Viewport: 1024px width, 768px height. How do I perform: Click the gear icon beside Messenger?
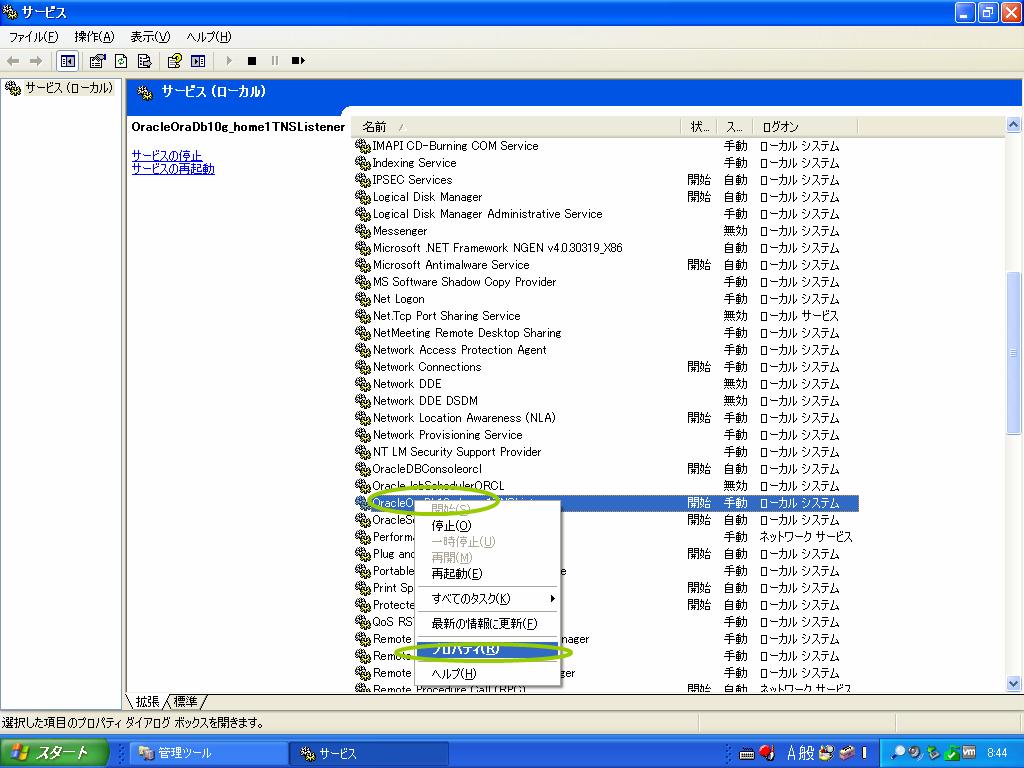click(362, 231)
